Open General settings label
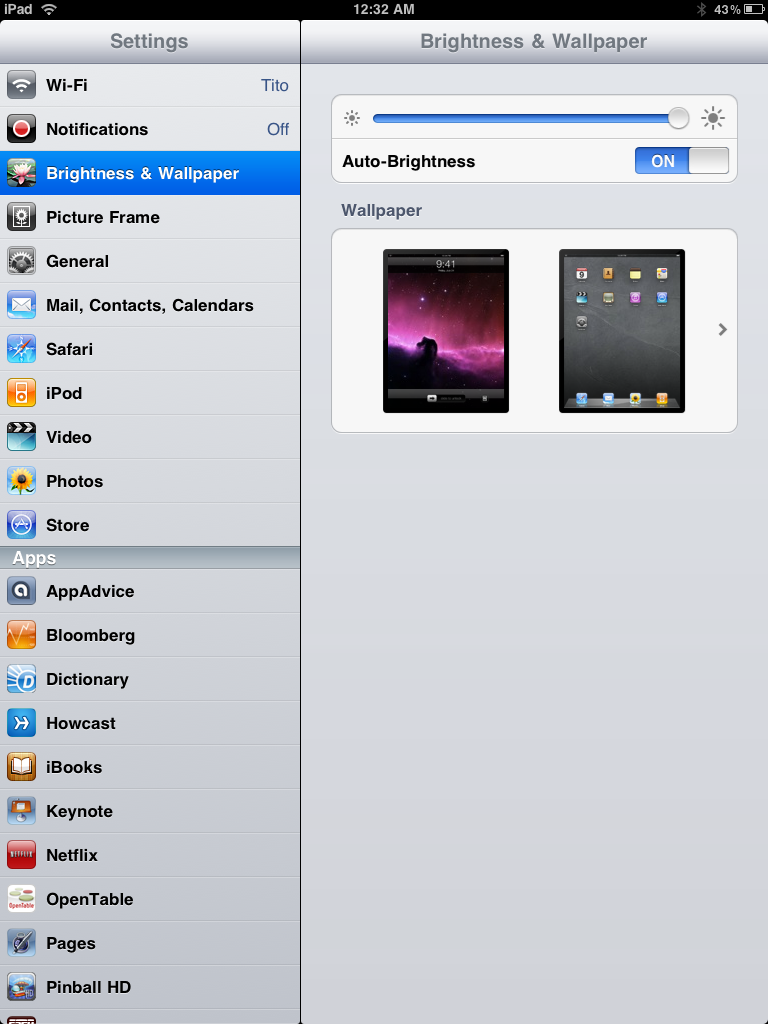 [78, 261]
